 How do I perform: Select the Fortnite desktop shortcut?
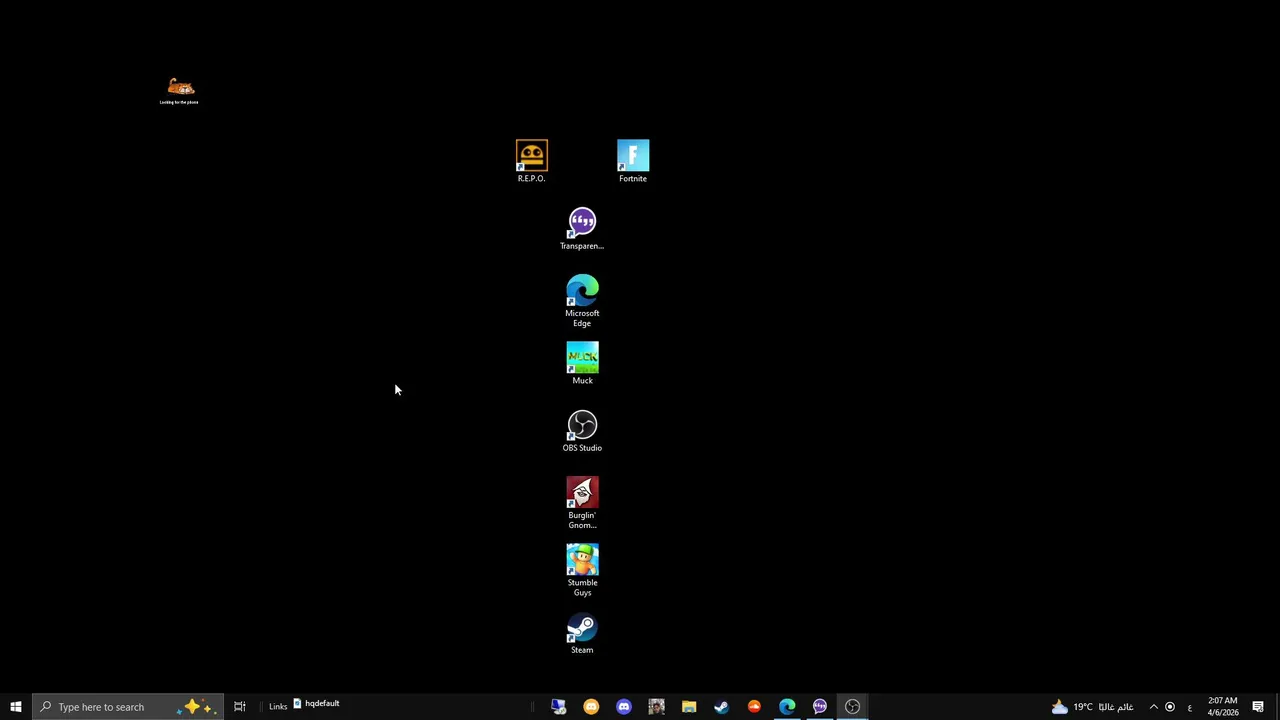pos(633,161)
